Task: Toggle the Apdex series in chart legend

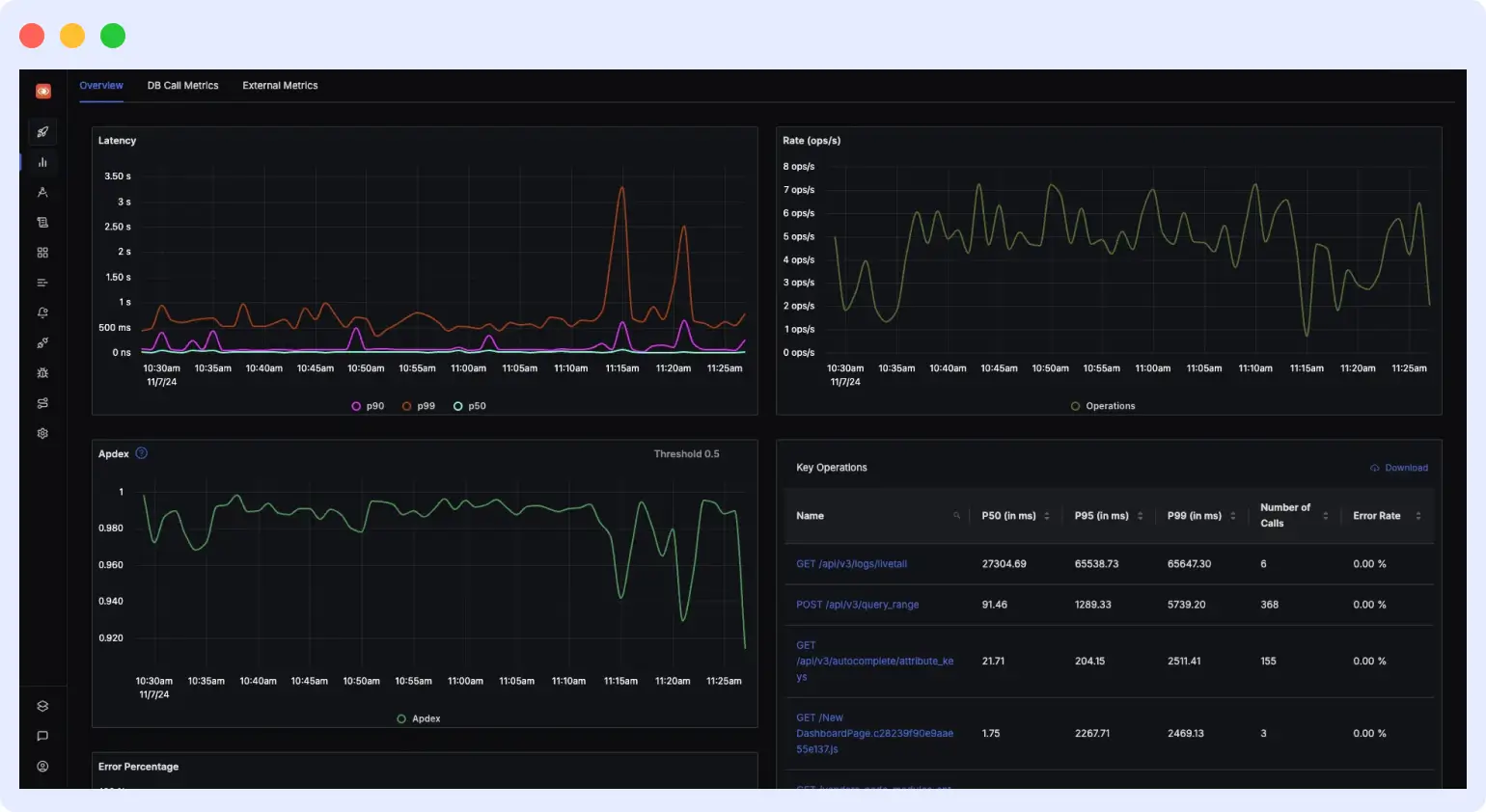Action: pyautogui.click(x=419, y=718)
